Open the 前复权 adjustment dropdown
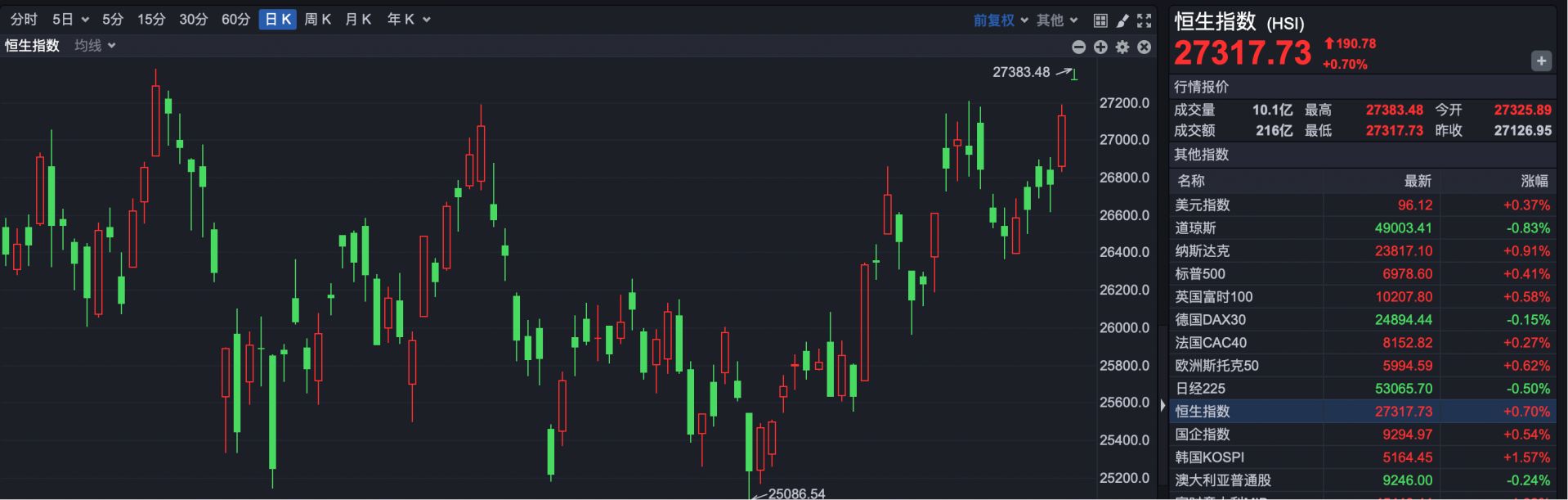1568x500 pixels. [1001, 20]
